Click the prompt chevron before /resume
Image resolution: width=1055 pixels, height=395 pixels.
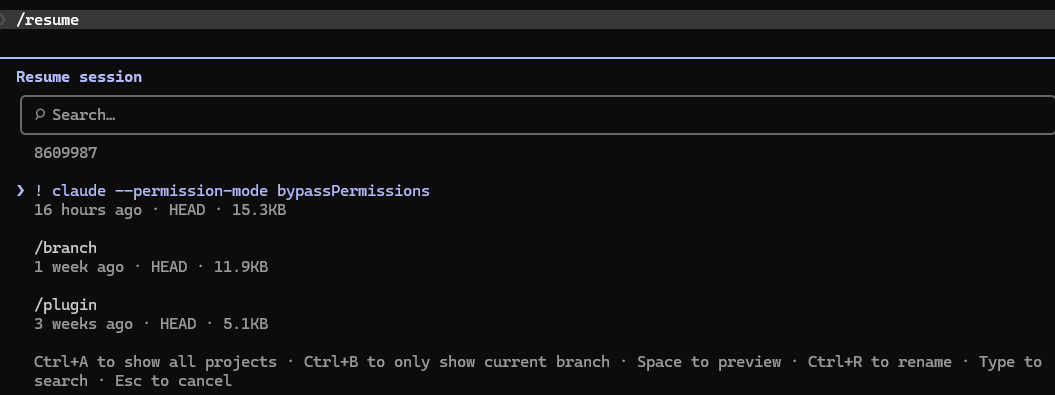coord(3,20)
